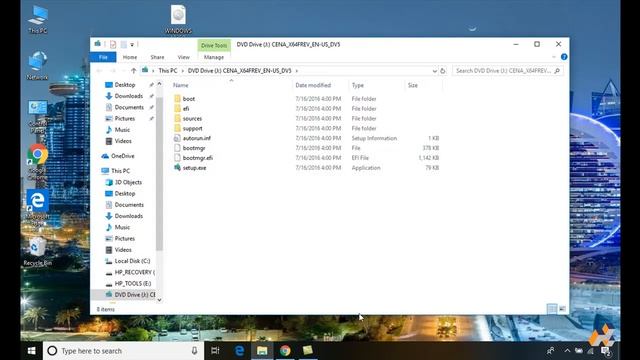Open Chrome from the taskbar
The width and height of the screenshot is (640, 360).
285,351
